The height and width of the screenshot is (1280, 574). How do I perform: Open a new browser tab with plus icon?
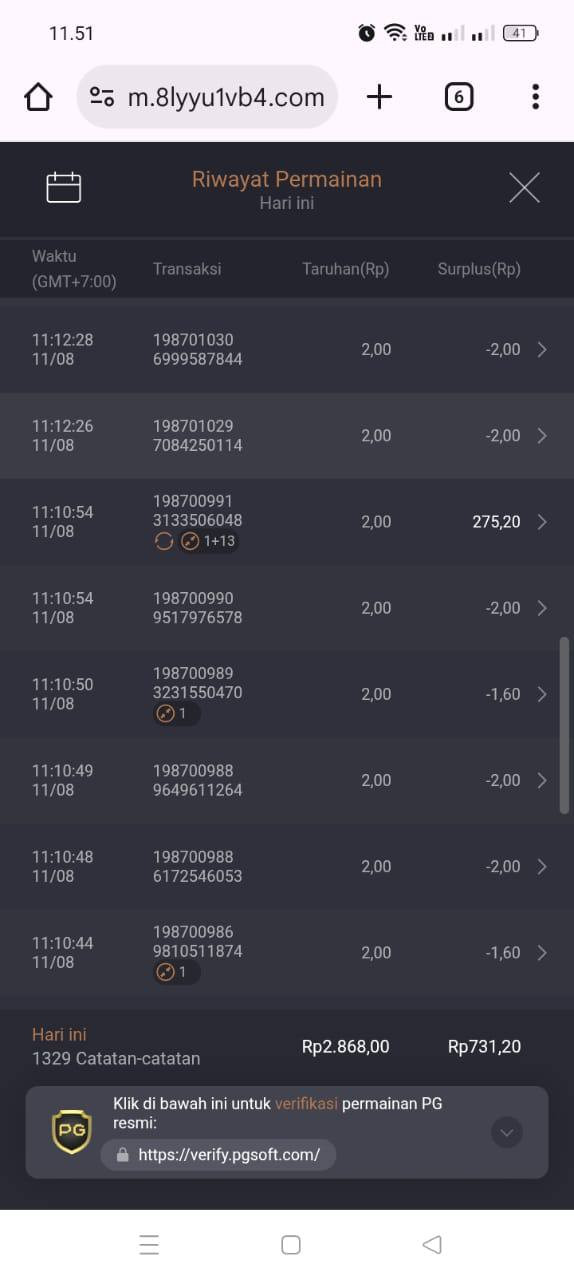379,97
